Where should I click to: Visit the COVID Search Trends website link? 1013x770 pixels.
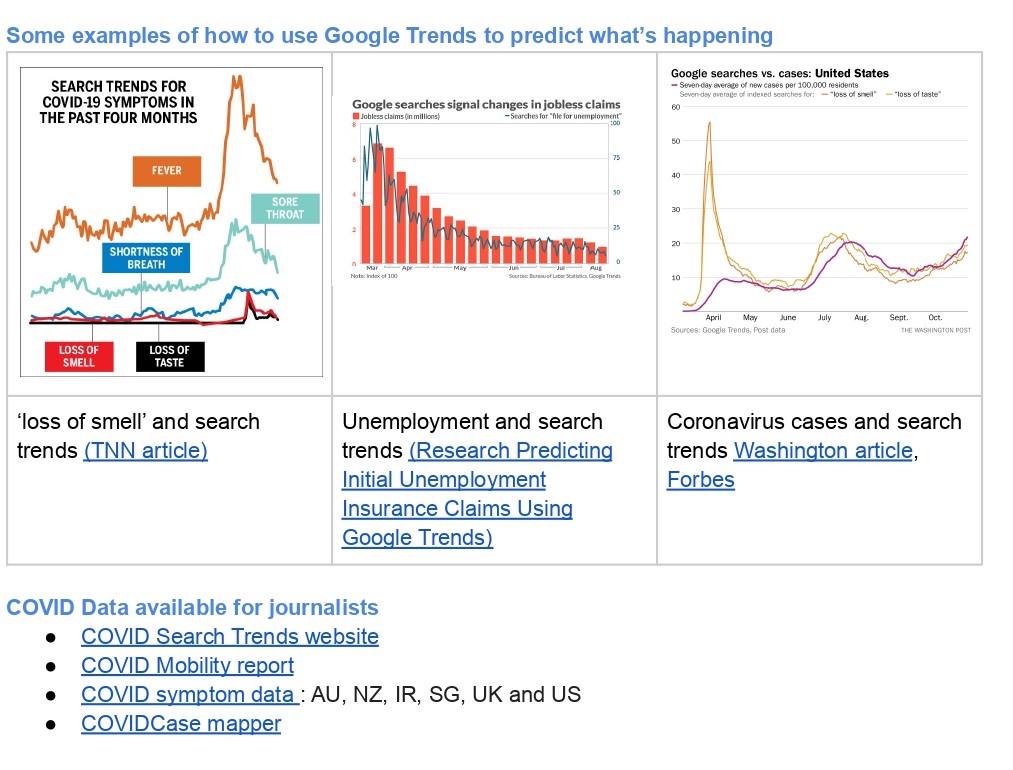click(230, 636)
